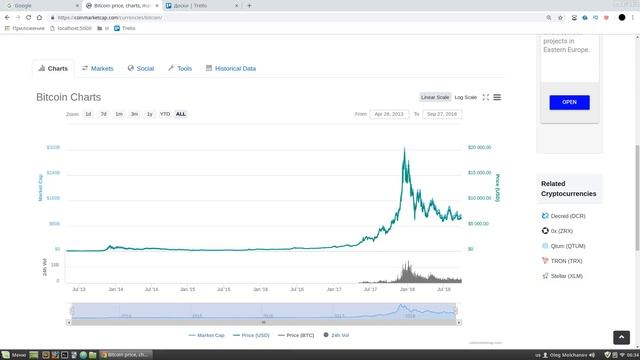Click the Stellar (XLM) coin icon

(x=545, y=276)
